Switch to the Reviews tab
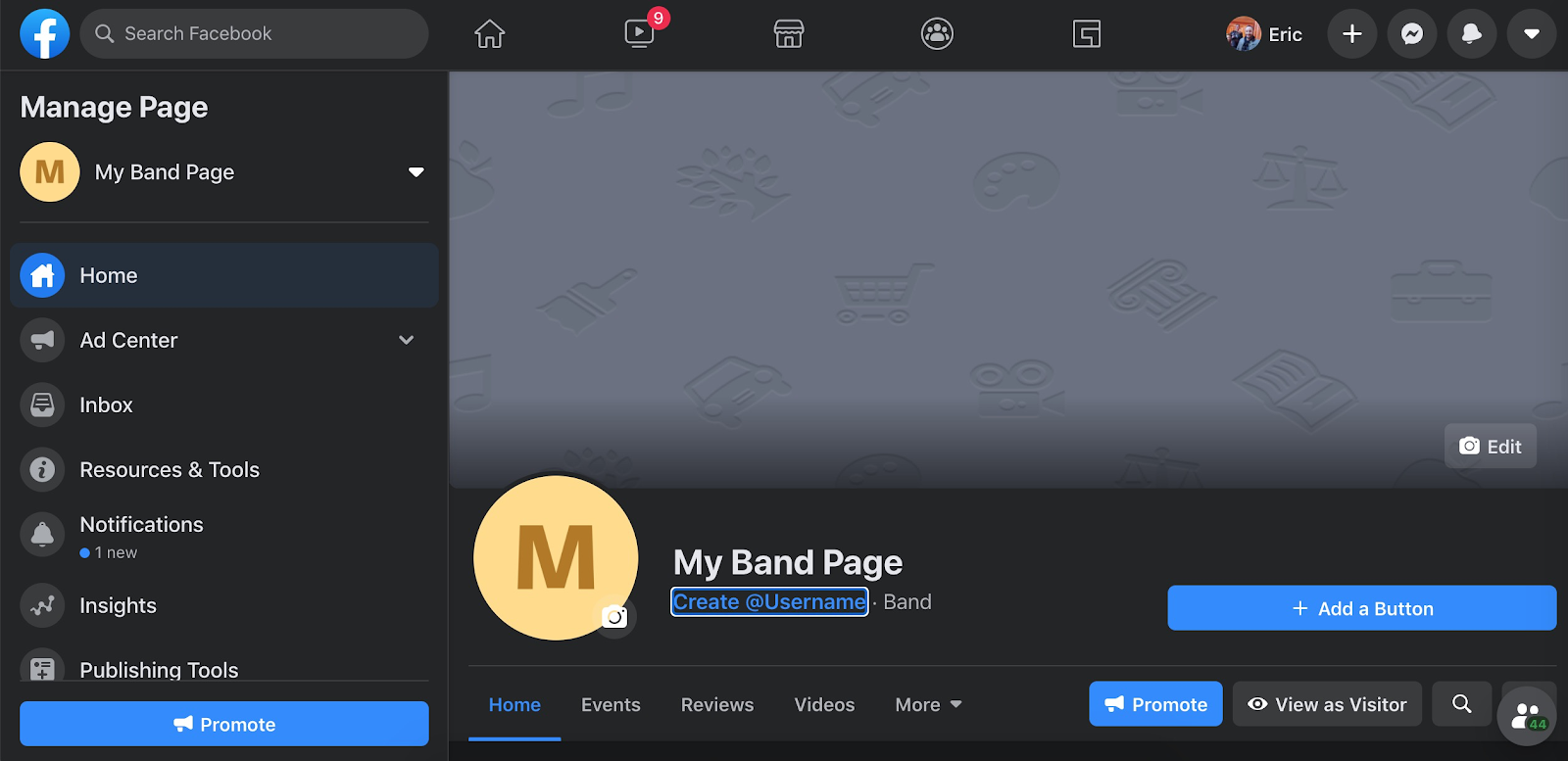The width and height of the screenshot is (1568, 761). (717, 704)
